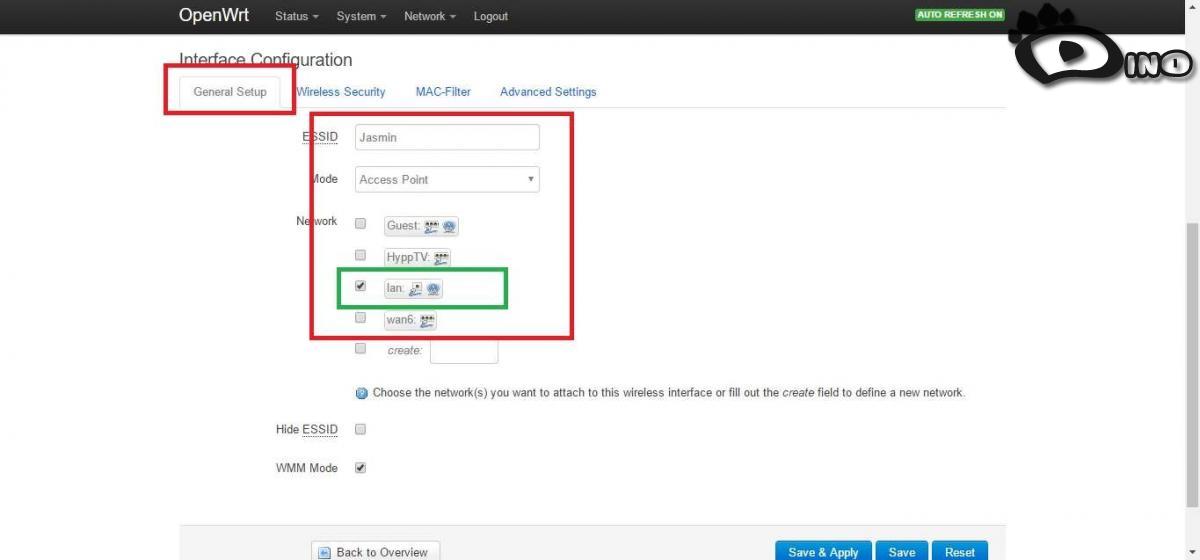This screenshot has width=1200, height=560.
Task: Click the Save & Apply button
Action: pyautogui.click(x=823, y=552)
